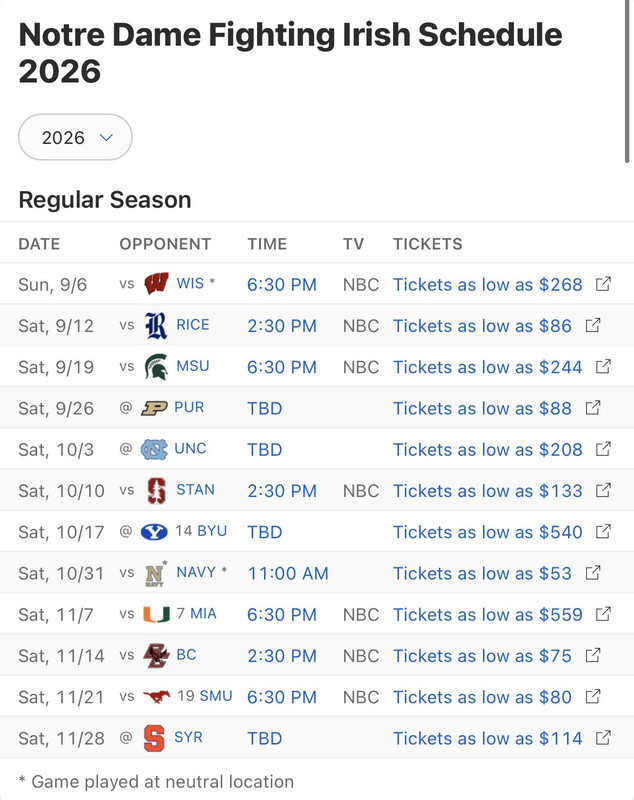Select the NAVY team link
This screenshot has height=800, width=634.
click(x=196, y=572)
